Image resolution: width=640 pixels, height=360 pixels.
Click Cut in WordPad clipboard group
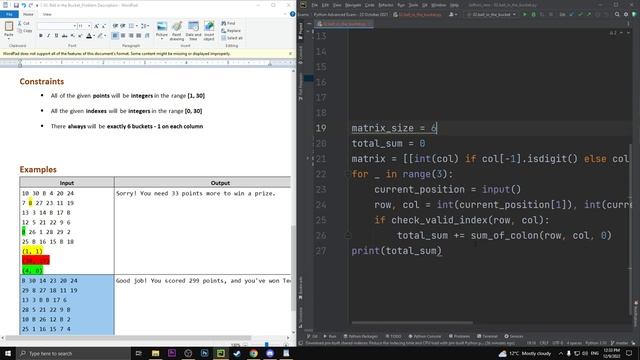click(24, 23)
